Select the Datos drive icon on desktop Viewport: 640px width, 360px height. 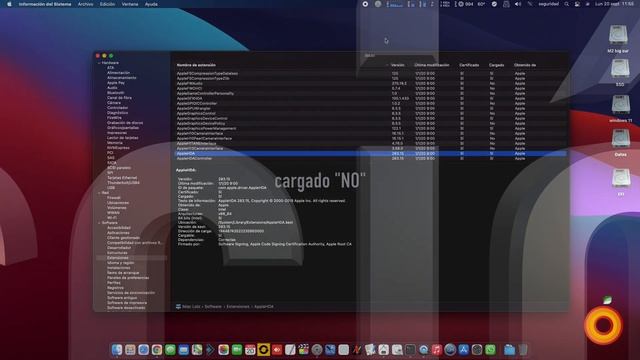(620, 139)
